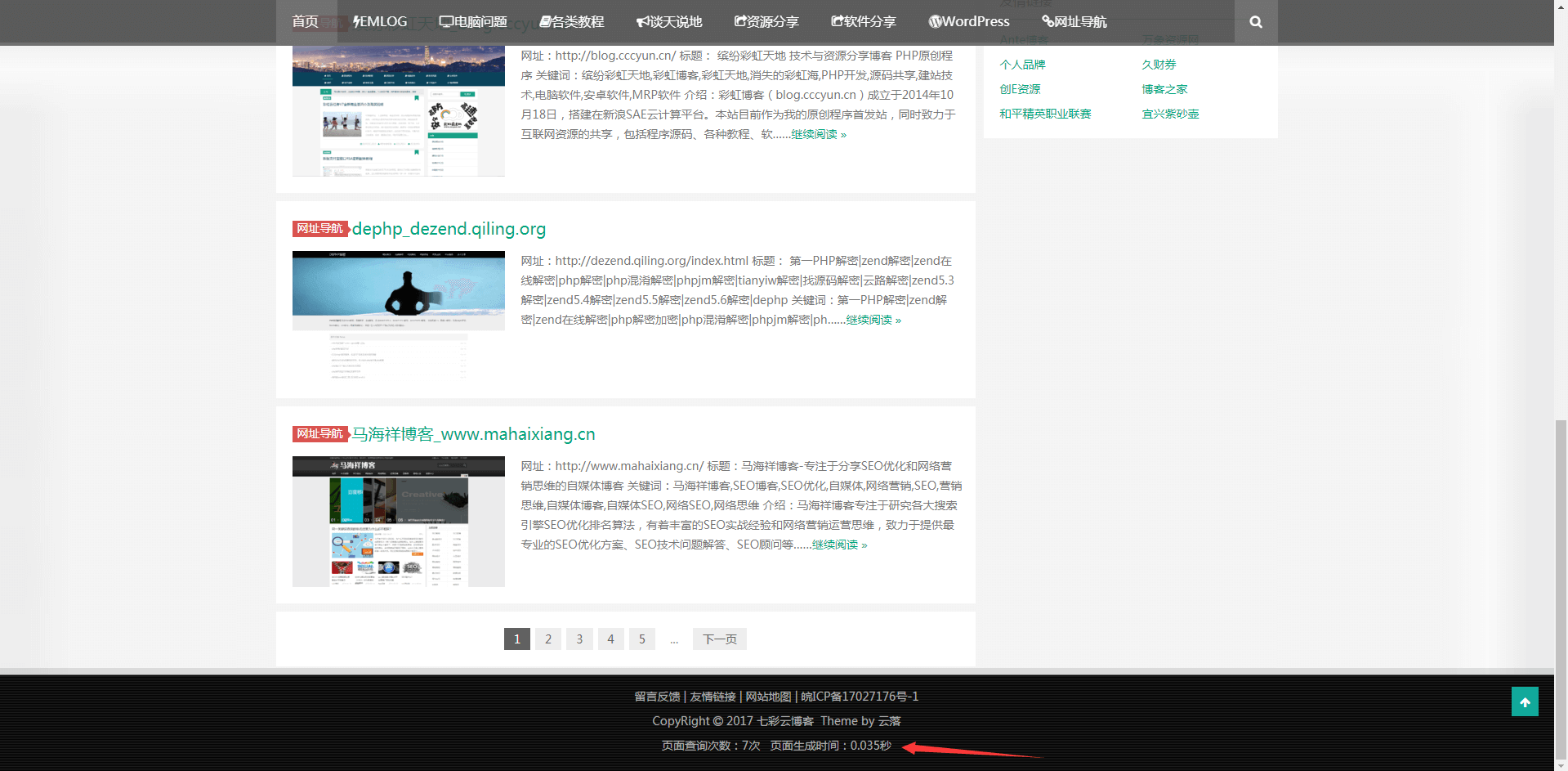Open the 马海祥博客 article title link

pyautogui.click(x=473, y=434)
